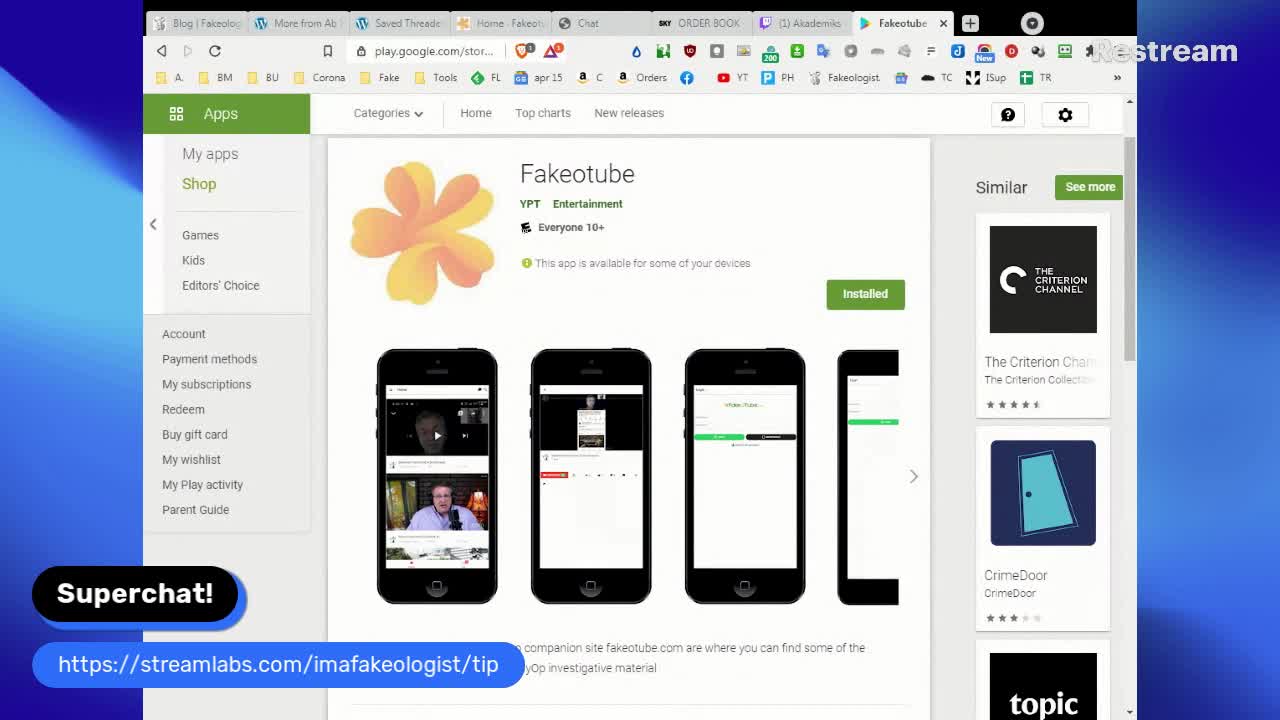Open the help question mark icon
This screenshot has height=720, width=1280.
(x=1008, y=115)
